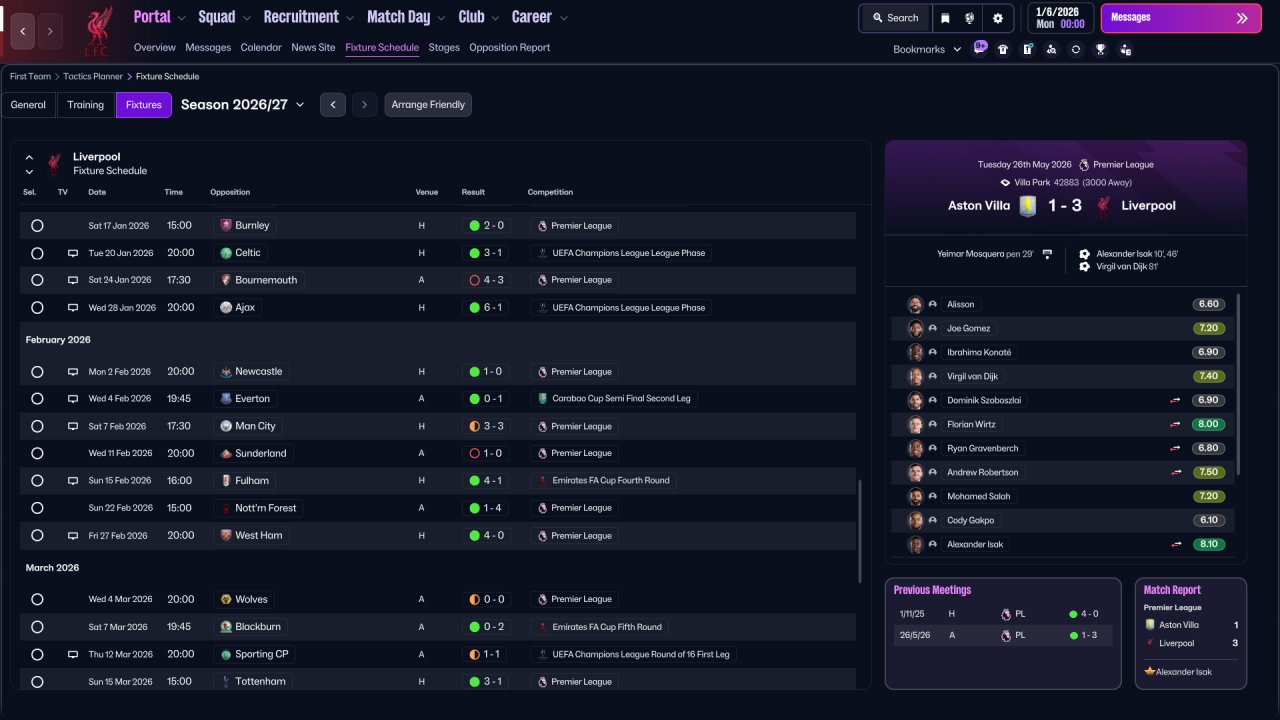Go to previous season with left arrow

pos(333,105)
